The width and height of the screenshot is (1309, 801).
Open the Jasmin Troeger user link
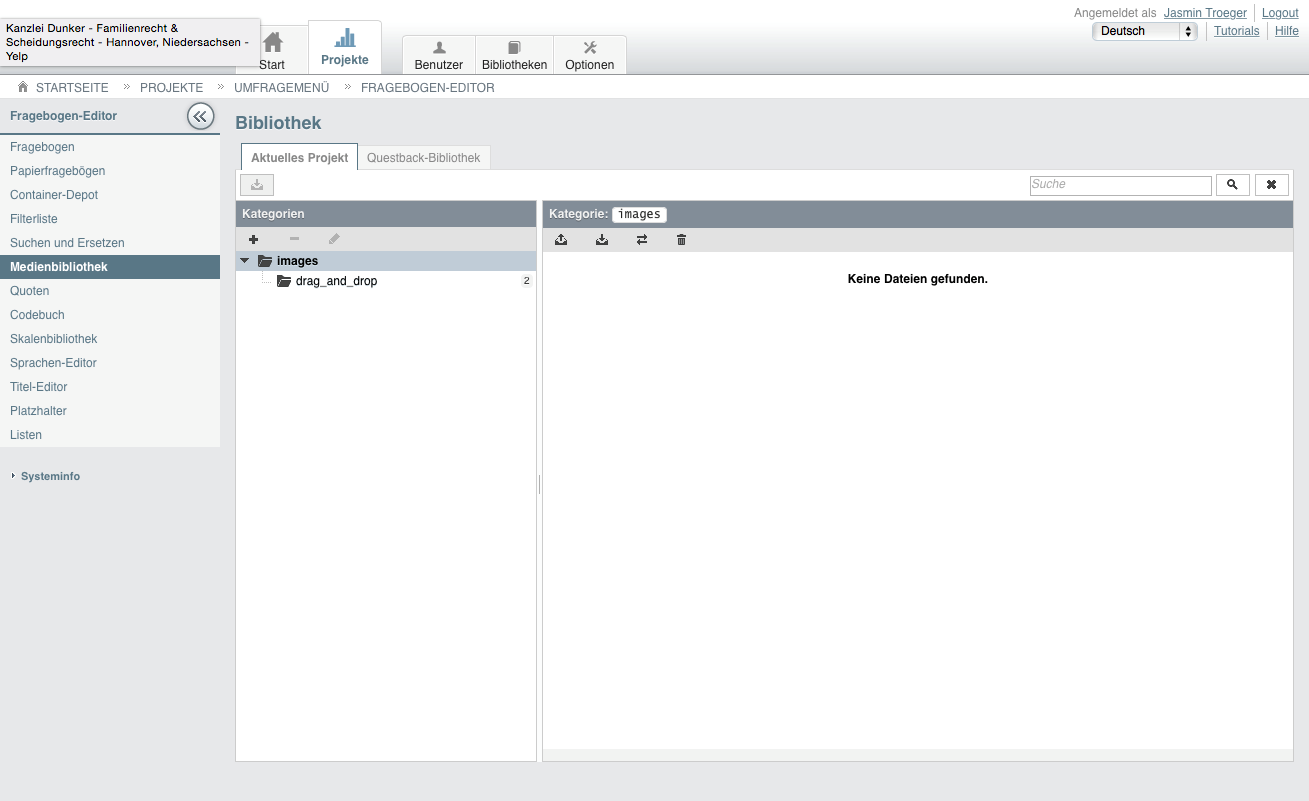[x=1205, y=13]
